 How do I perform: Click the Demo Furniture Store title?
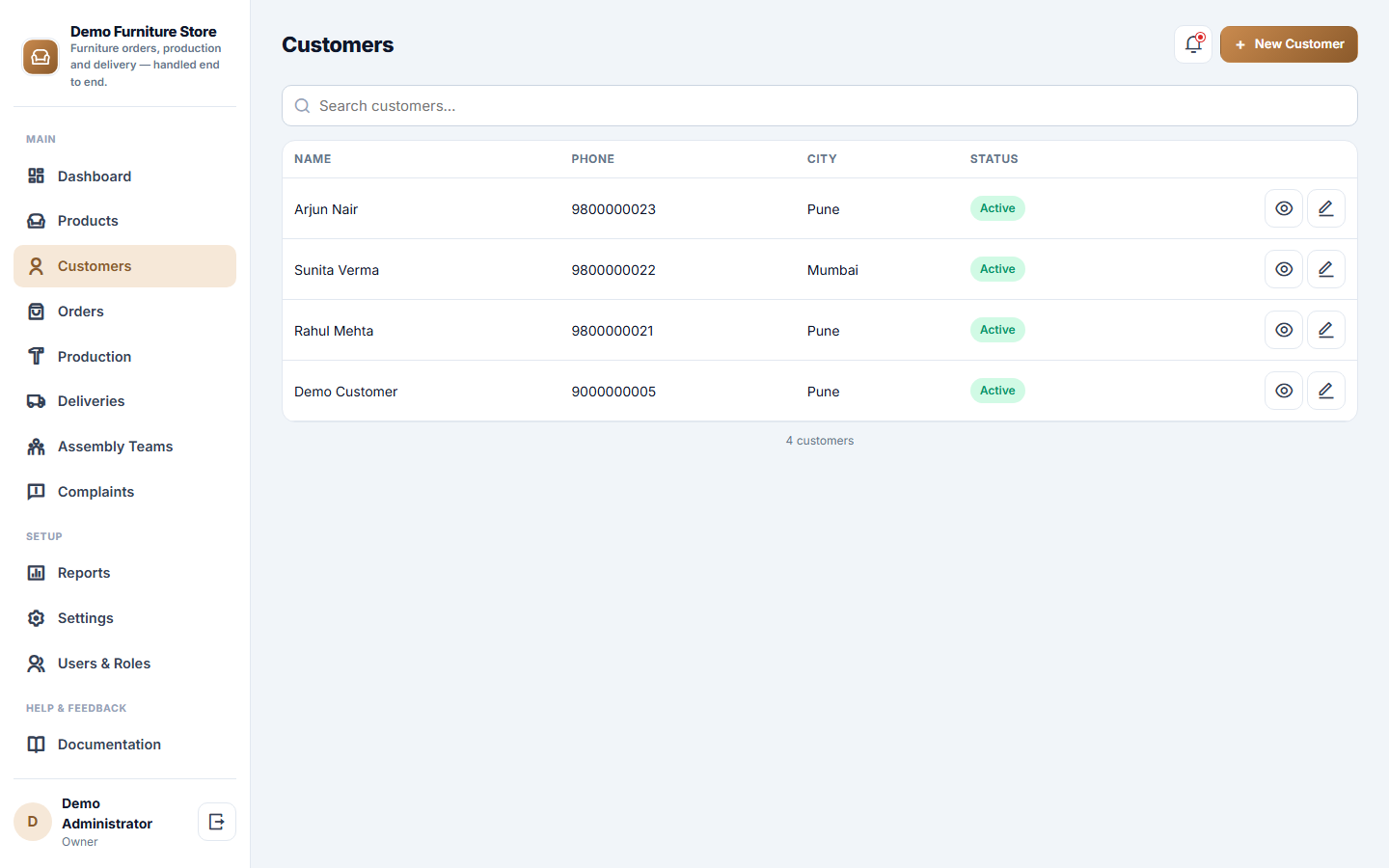pyautogui.click(x=144, y=32)
